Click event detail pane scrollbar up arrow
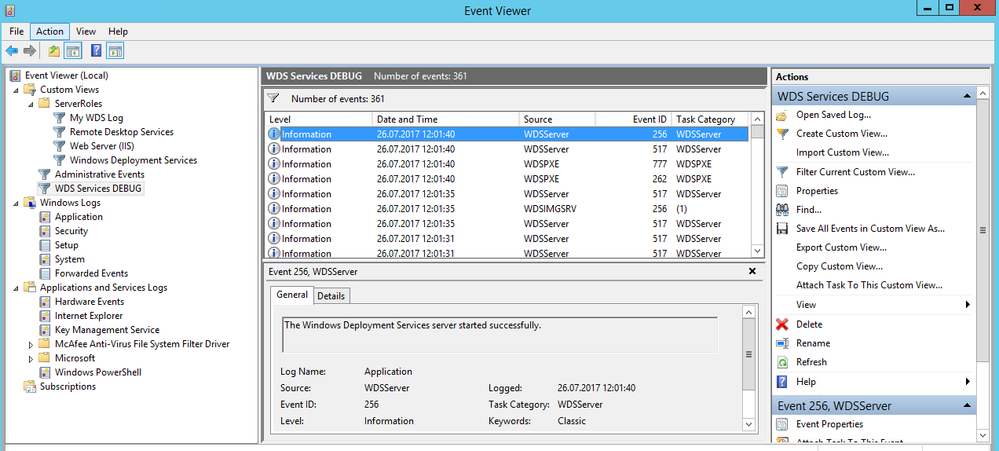 tap(749, 312)
